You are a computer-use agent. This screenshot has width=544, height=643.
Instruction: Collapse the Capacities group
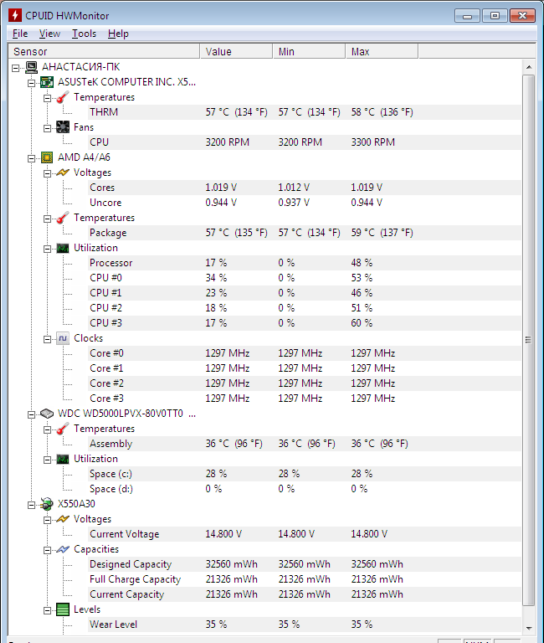tap(48, 550)
